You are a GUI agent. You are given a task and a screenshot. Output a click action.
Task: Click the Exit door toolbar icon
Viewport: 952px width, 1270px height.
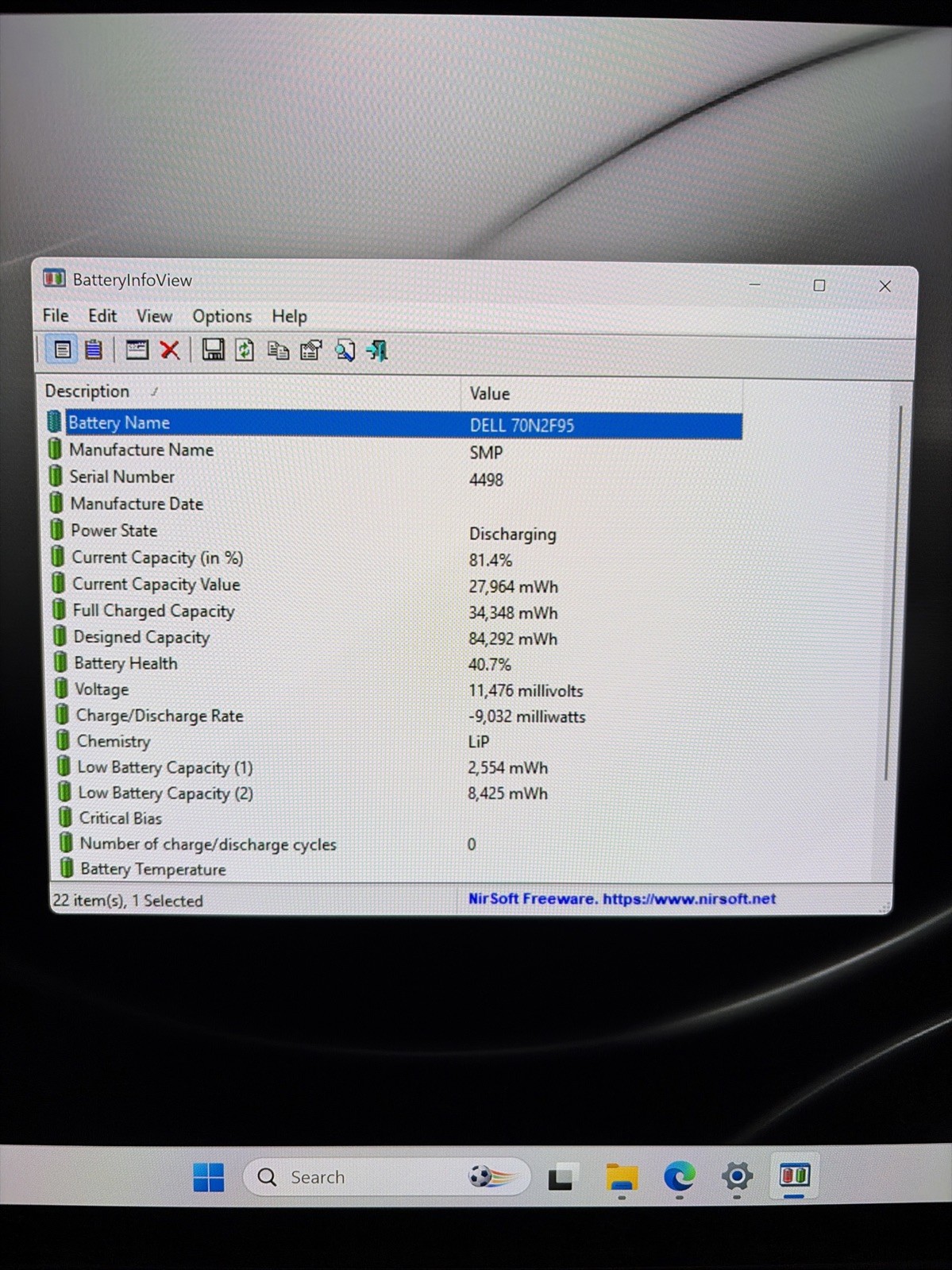point(377,351)
